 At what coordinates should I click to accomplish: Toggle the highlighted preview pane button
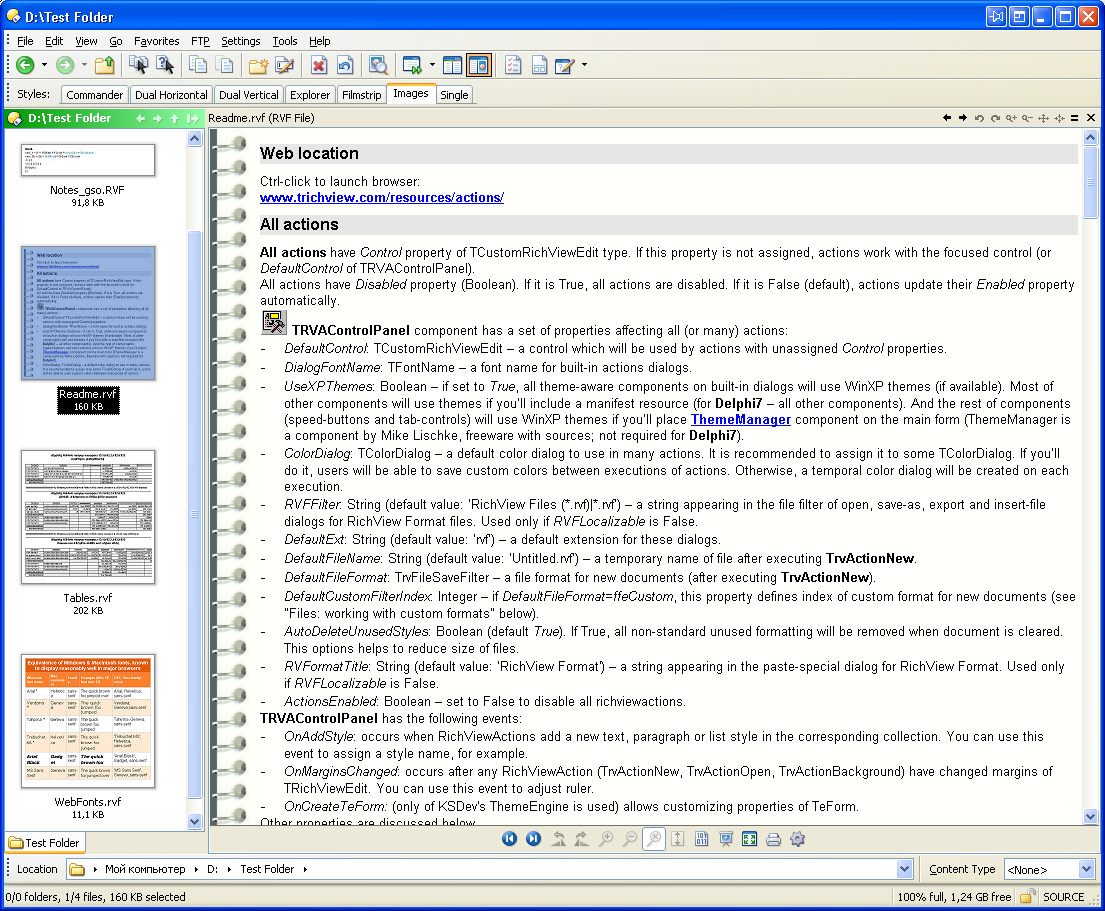point(478,66)
